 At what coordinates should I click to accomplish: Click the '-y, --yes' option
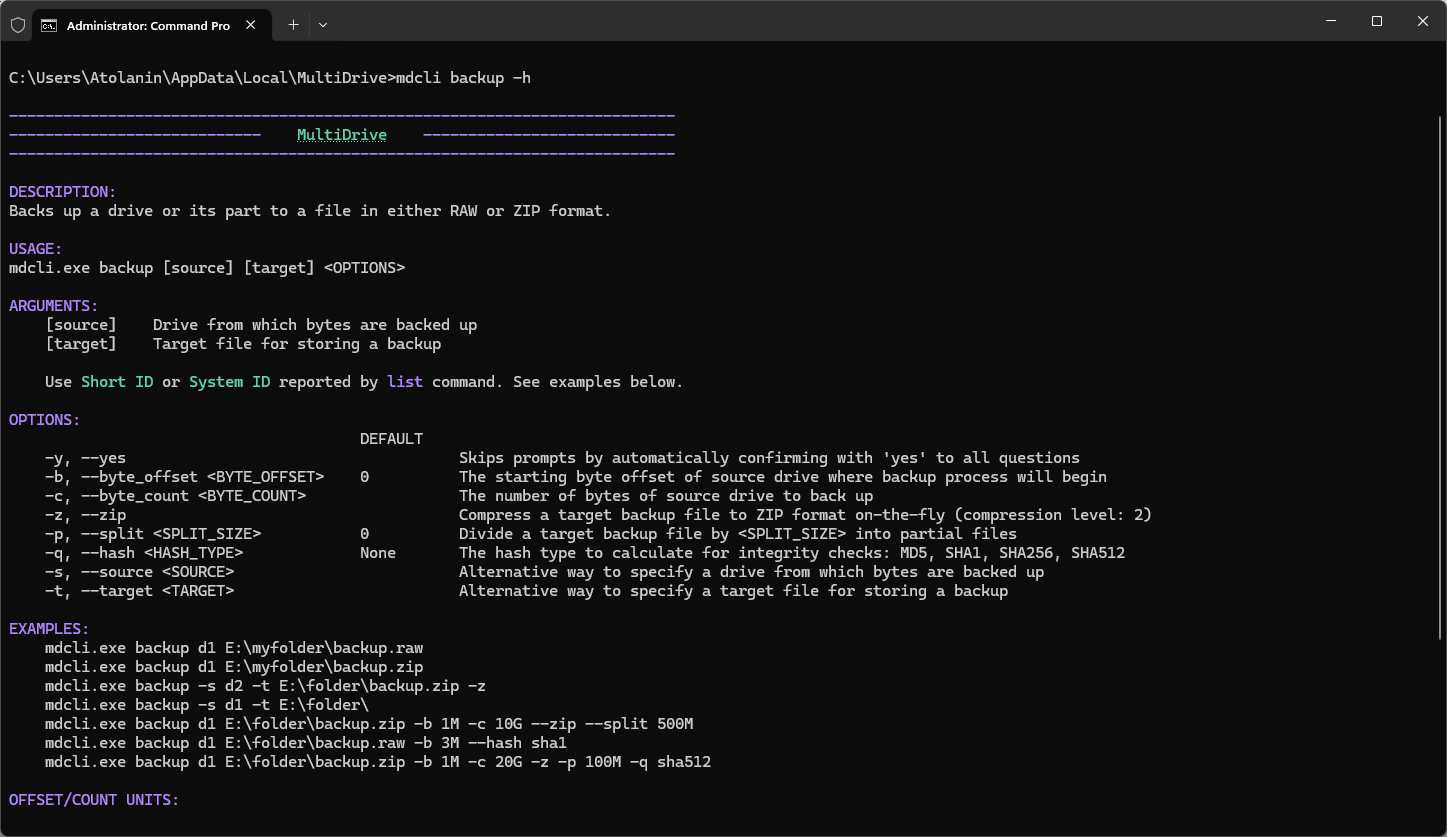[85, 458]
